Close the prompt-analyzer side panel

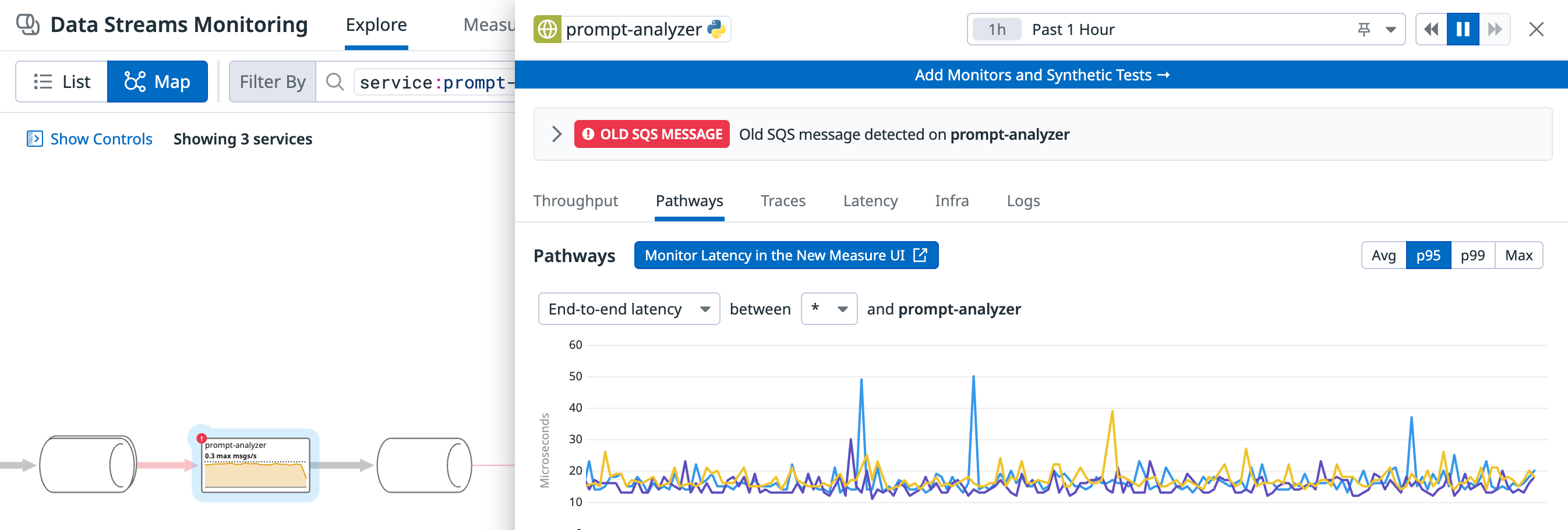tap(1536, 29)
